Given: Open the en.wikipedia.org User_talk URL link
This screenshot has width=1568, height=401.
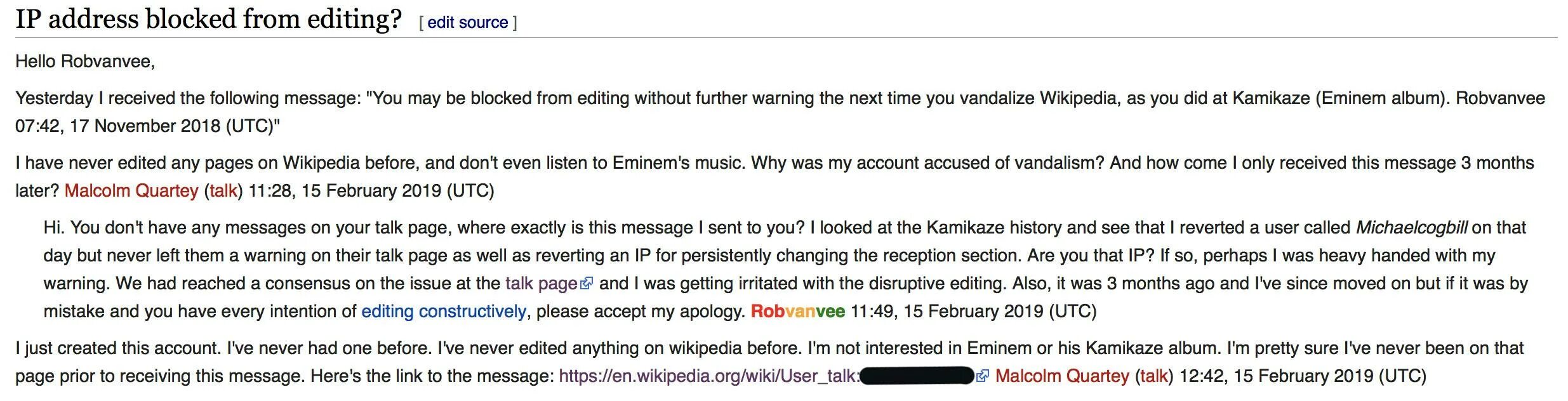Looking at the screenshot, I should click(x=709, y=376).
